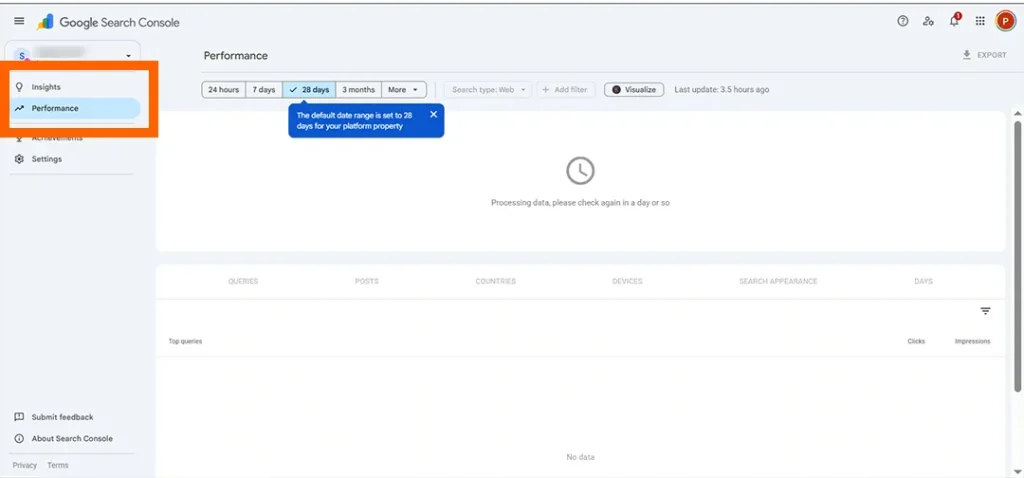Sort by the Impressions column header
This screenshot has height=478, width=1024.
[x=972, y=342]
